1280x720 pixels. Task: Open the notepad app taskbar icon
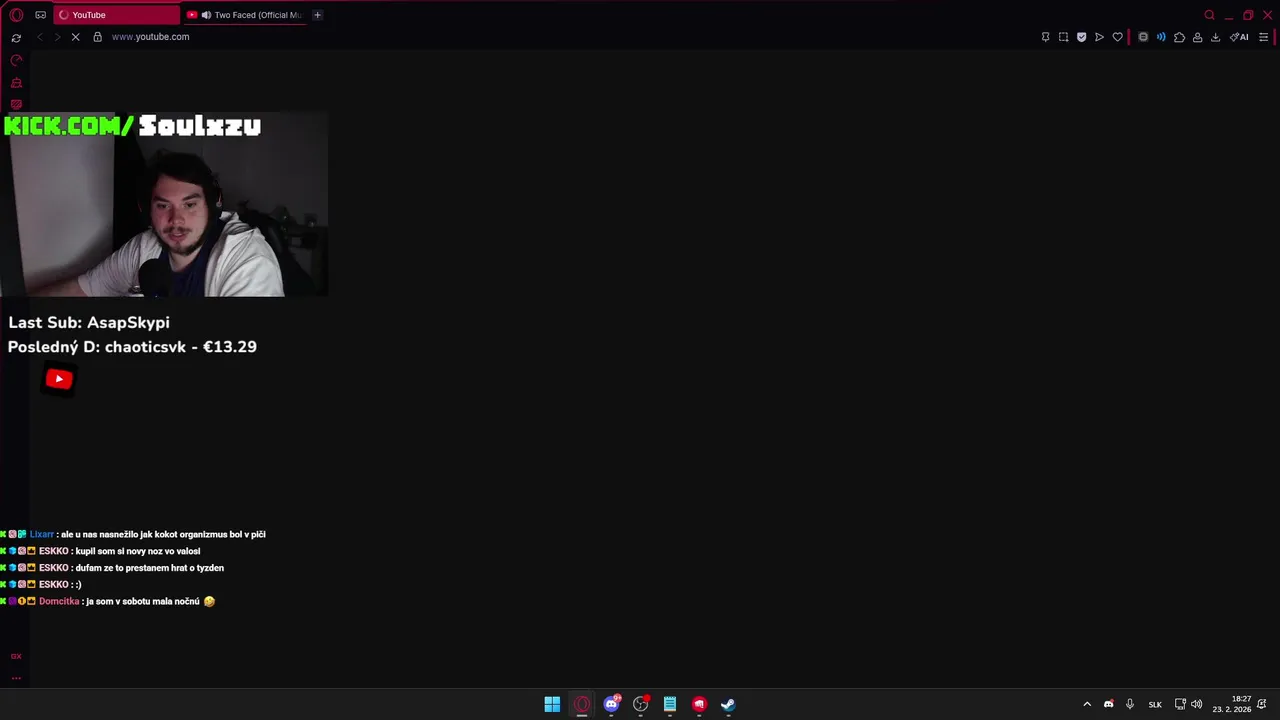tap(670, 704)
